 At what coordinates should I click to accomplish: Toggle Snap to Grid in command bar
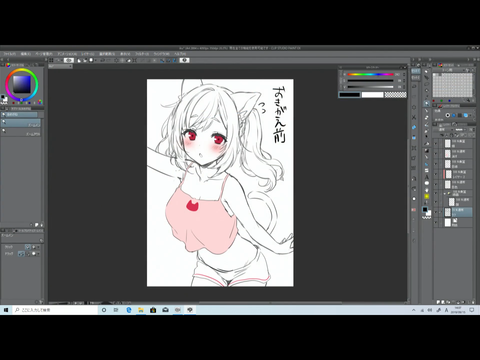[174, 60]
